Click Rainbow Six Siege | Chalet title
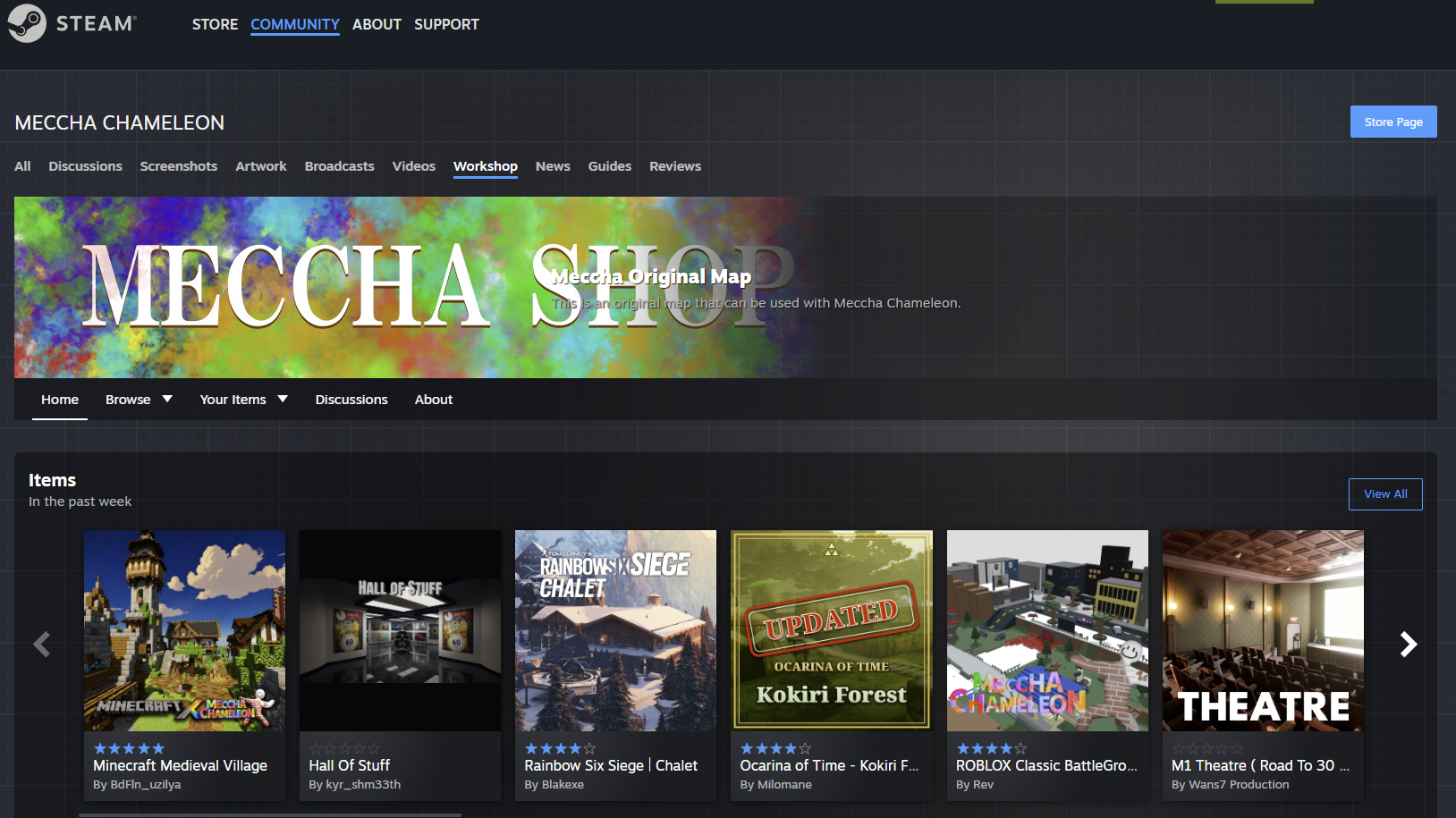 pyautogui.click(x=611, y=765)
